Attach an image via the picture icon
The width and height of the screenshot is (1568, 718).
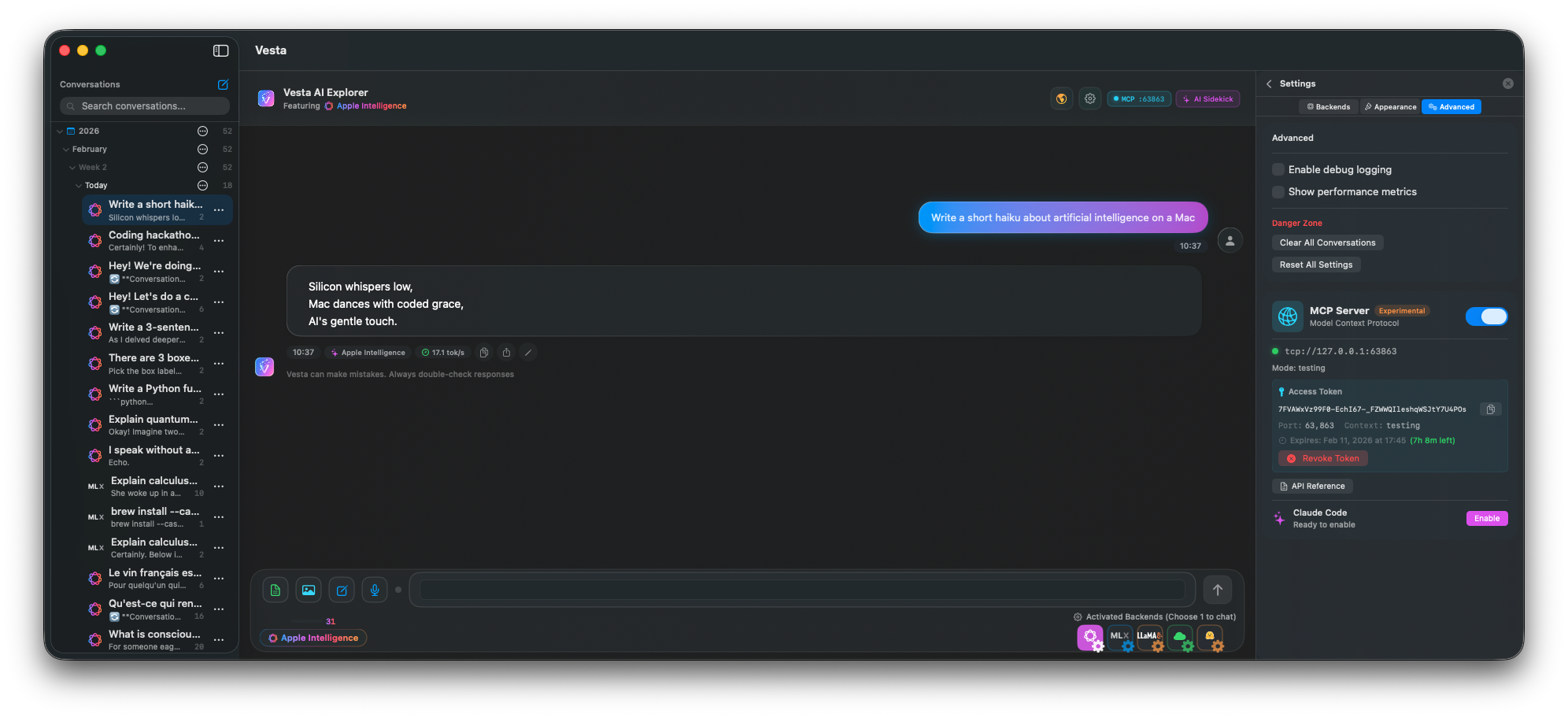(308, 590)
